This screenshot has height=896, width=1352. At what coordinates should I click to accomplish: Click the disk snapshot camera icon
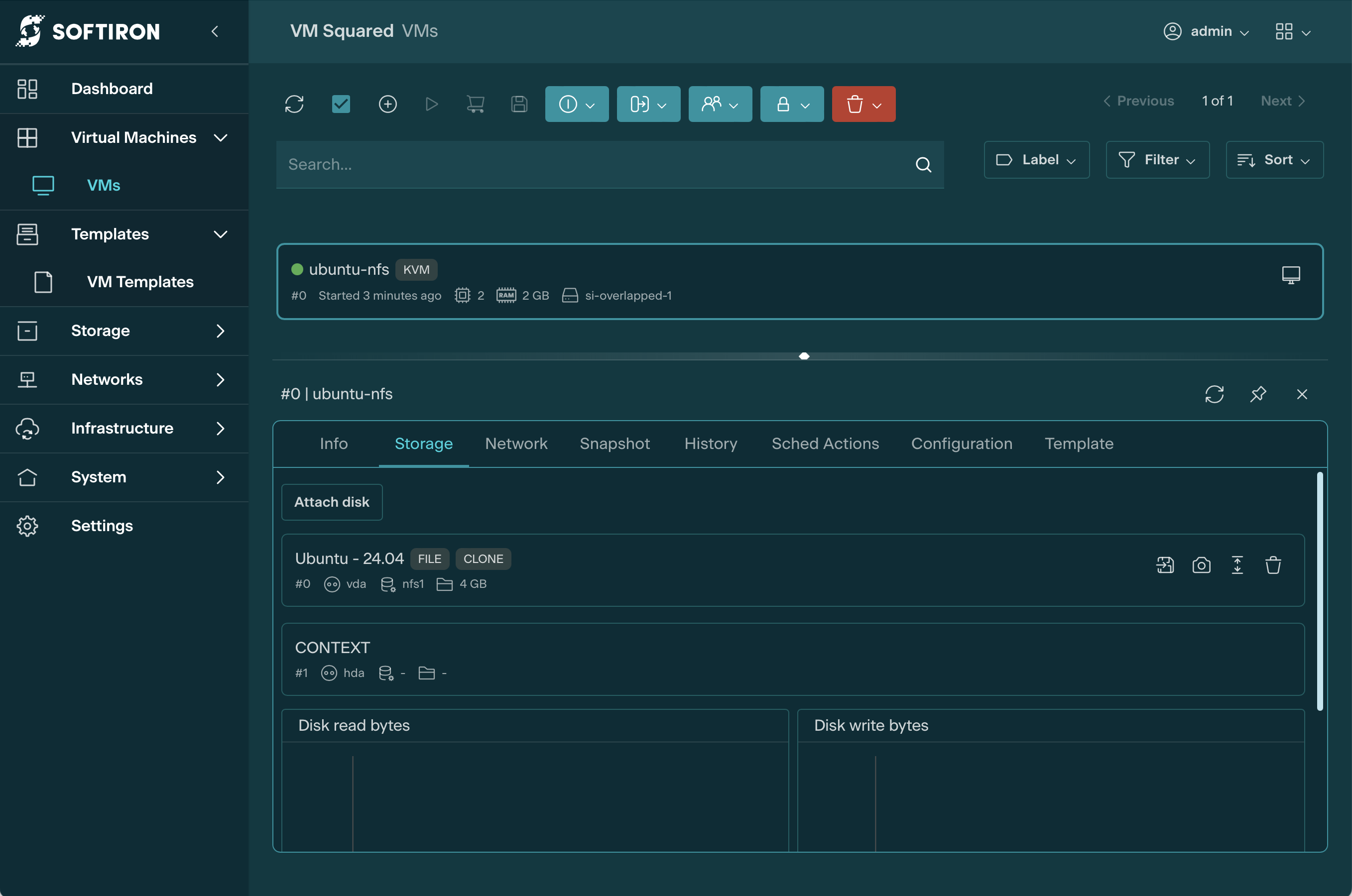pyautogui.click(x=1201, y=565)
